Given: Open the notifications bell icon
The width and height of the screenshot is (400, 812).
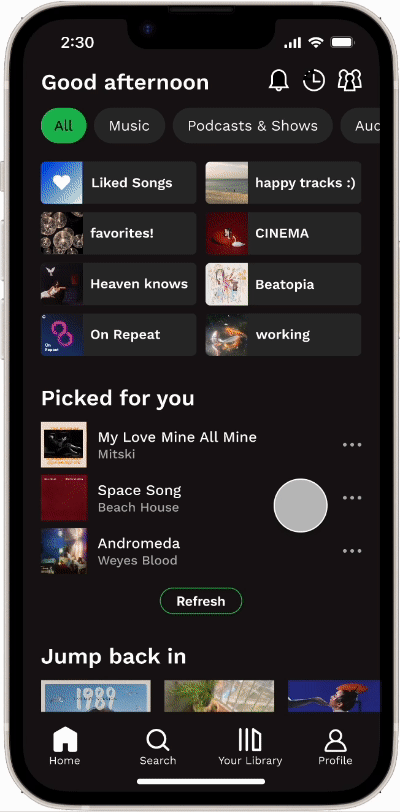Looking at the screenshot, I should 278,81.
